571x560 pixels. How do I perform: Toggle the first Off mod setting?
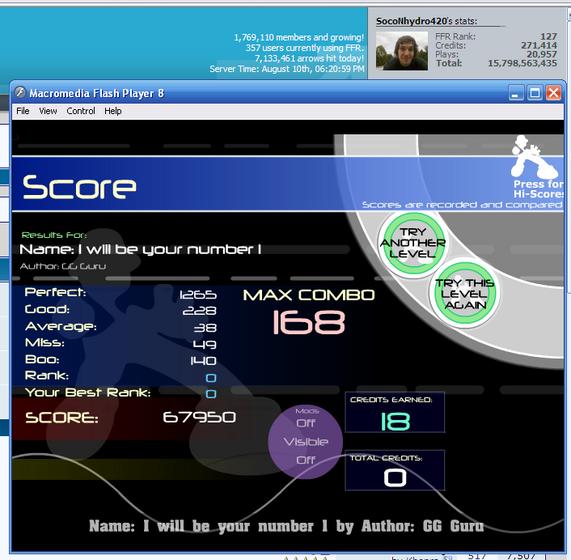click(x=306, y=423)
